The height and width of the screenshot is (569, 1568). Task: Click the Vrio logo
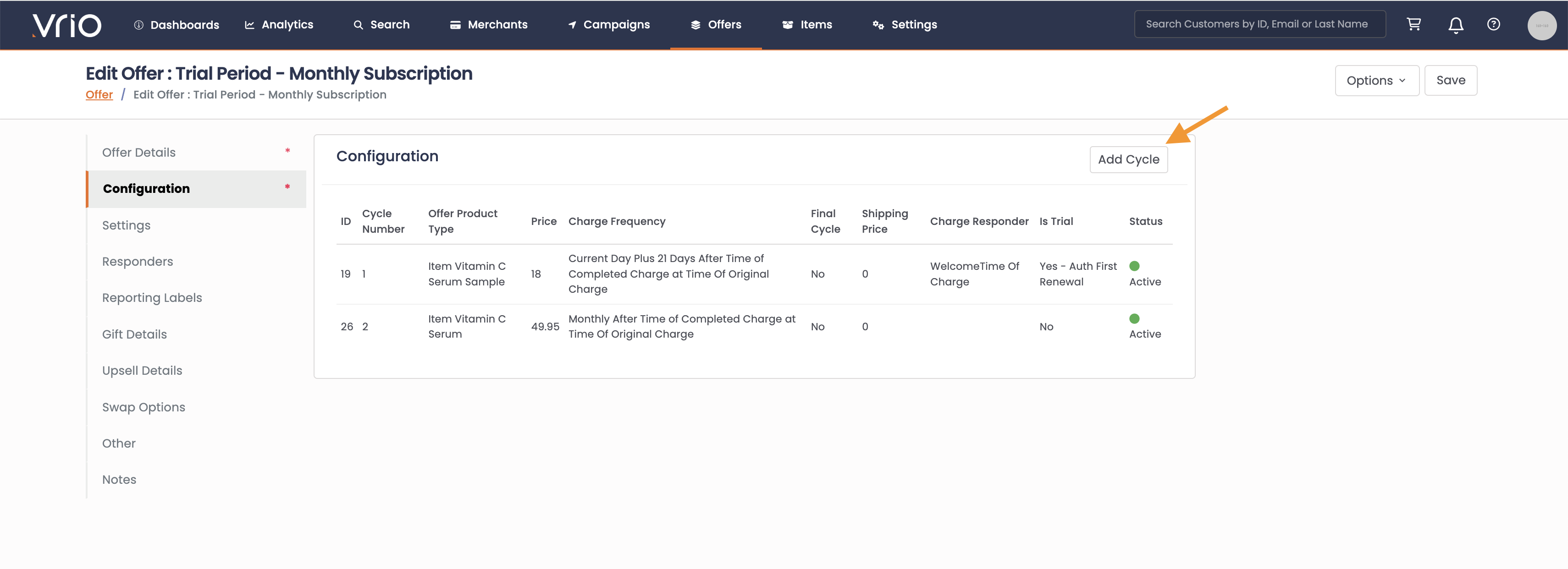66,25
